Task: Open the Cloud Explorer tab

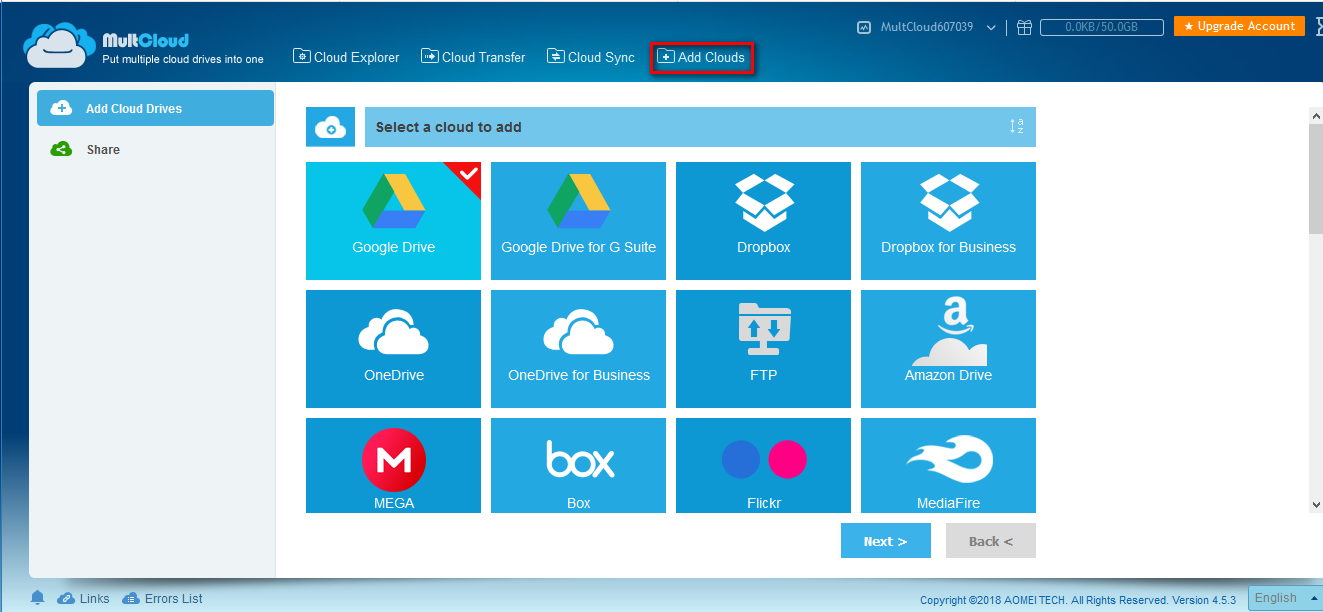Action: click(x=346, y=57)
